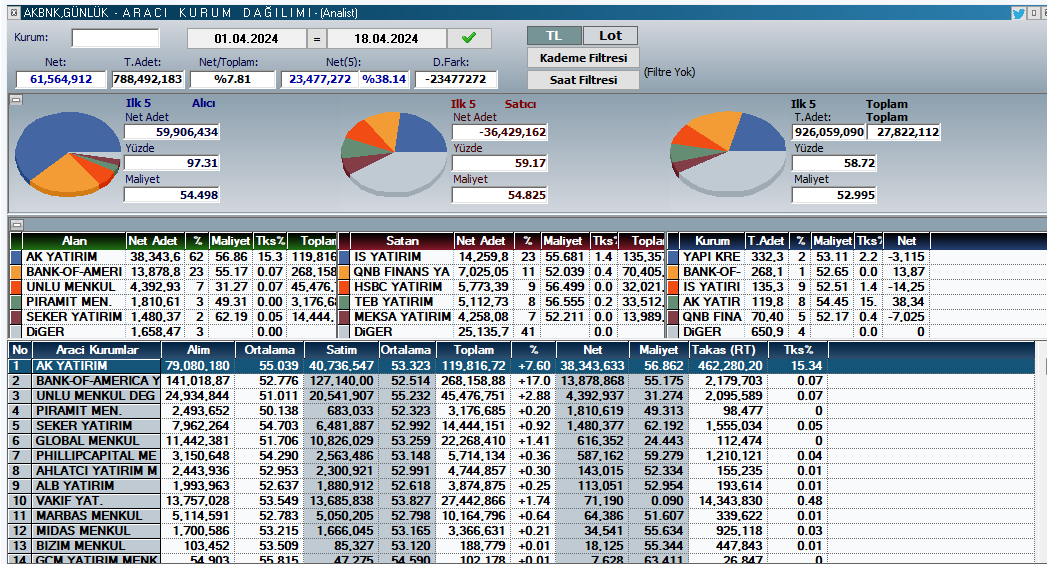Open the Kademe Filtresi filter
This screenshot has width=1047, height=564.
click(x=583, y=58)
